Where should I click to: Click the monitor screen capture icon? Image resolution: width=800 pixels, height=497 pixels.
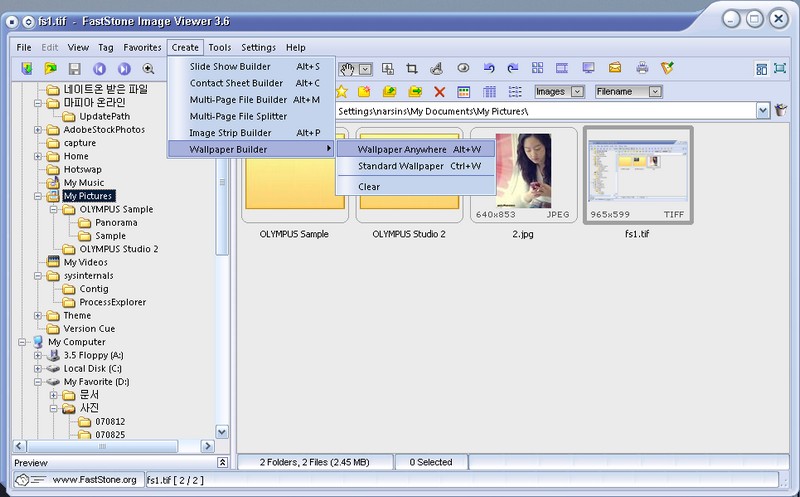click(588, 68)
